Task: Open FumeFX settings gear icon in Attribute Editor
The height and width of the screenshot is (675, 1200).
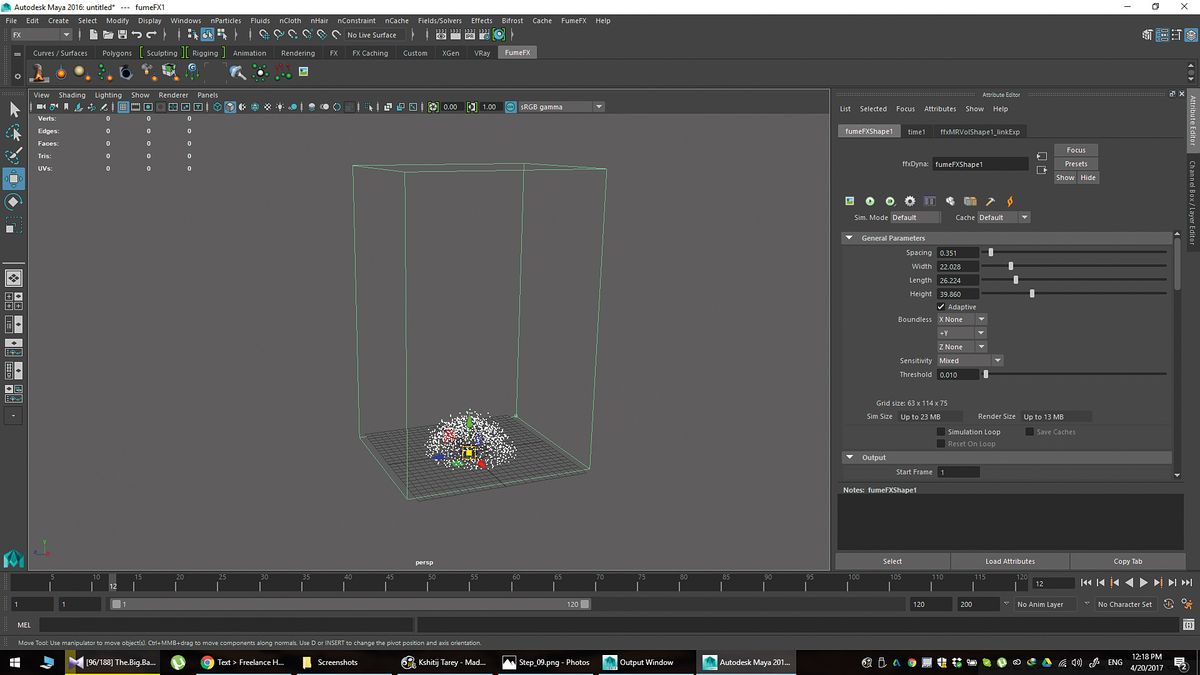Action: [909, 200]
